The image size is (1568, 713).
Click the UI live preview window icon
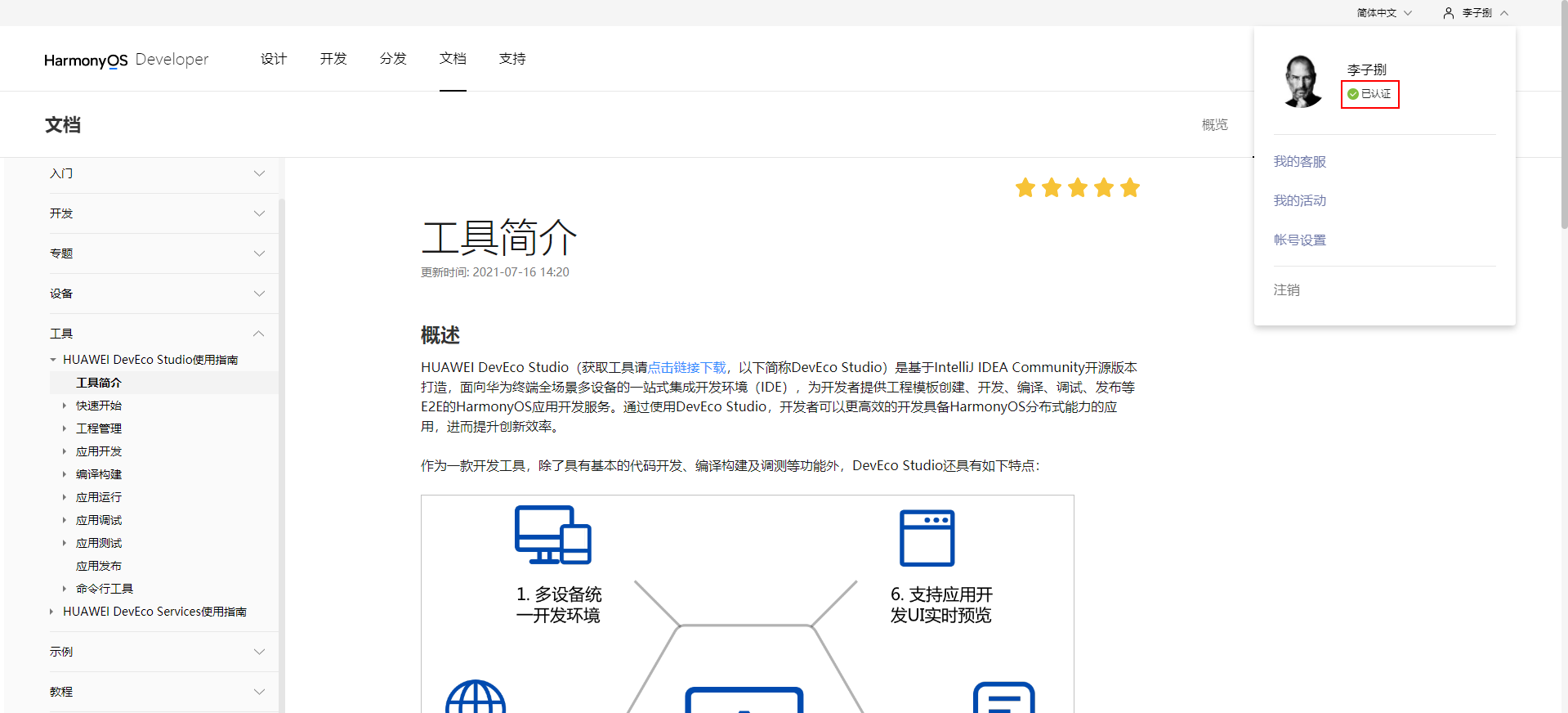pos(927,538)
